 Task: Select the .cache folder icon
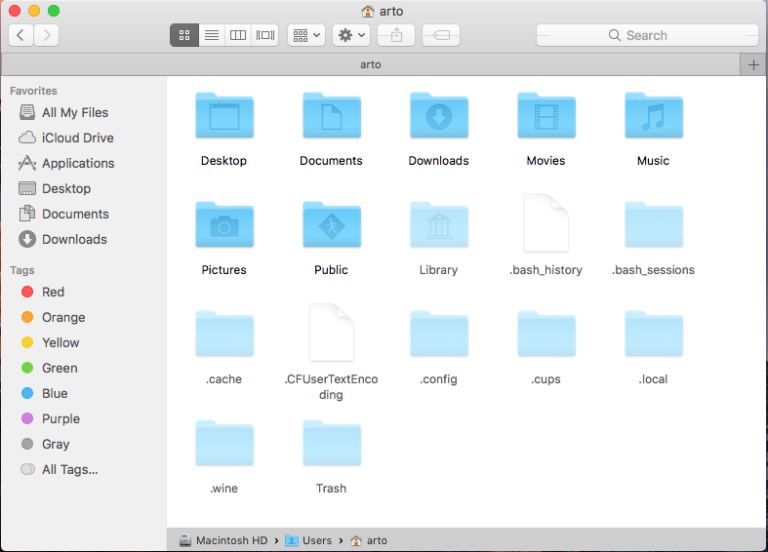coord(224,334)
